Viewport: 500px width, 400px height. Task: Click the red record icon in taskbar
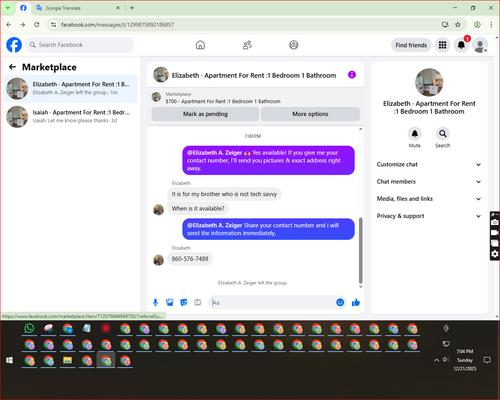[106, 328]
